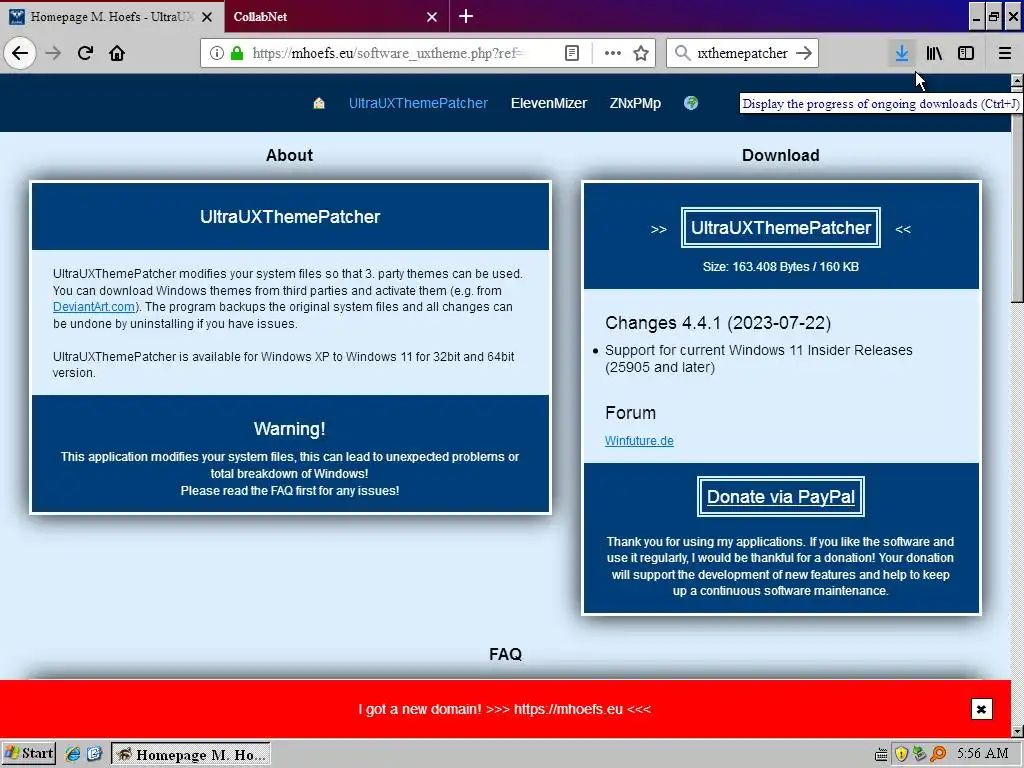
Task: Select the Homepage M. Ho... taskbar button
Action: 191,754
